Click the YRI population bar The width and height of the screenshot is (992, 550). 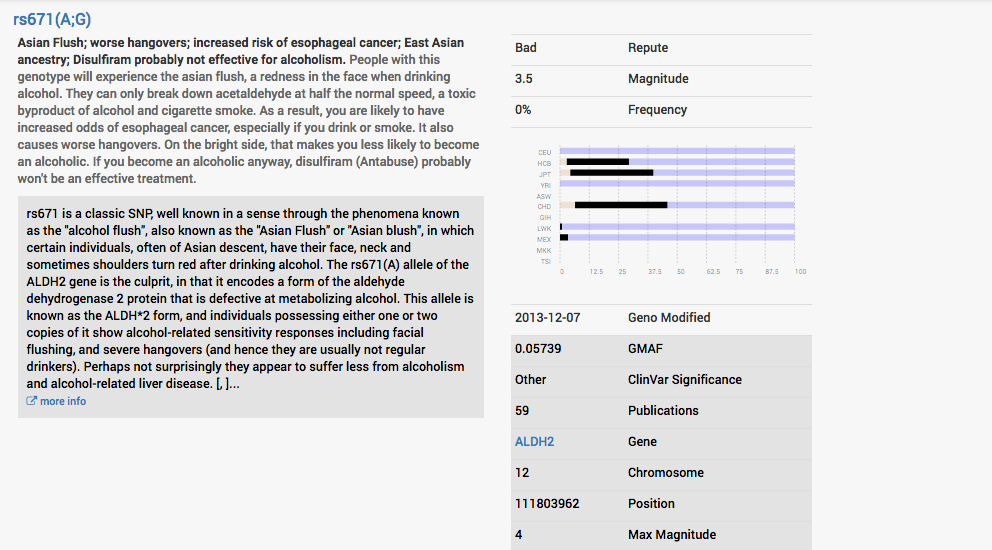pyautogui.click(x=677, y=184)
